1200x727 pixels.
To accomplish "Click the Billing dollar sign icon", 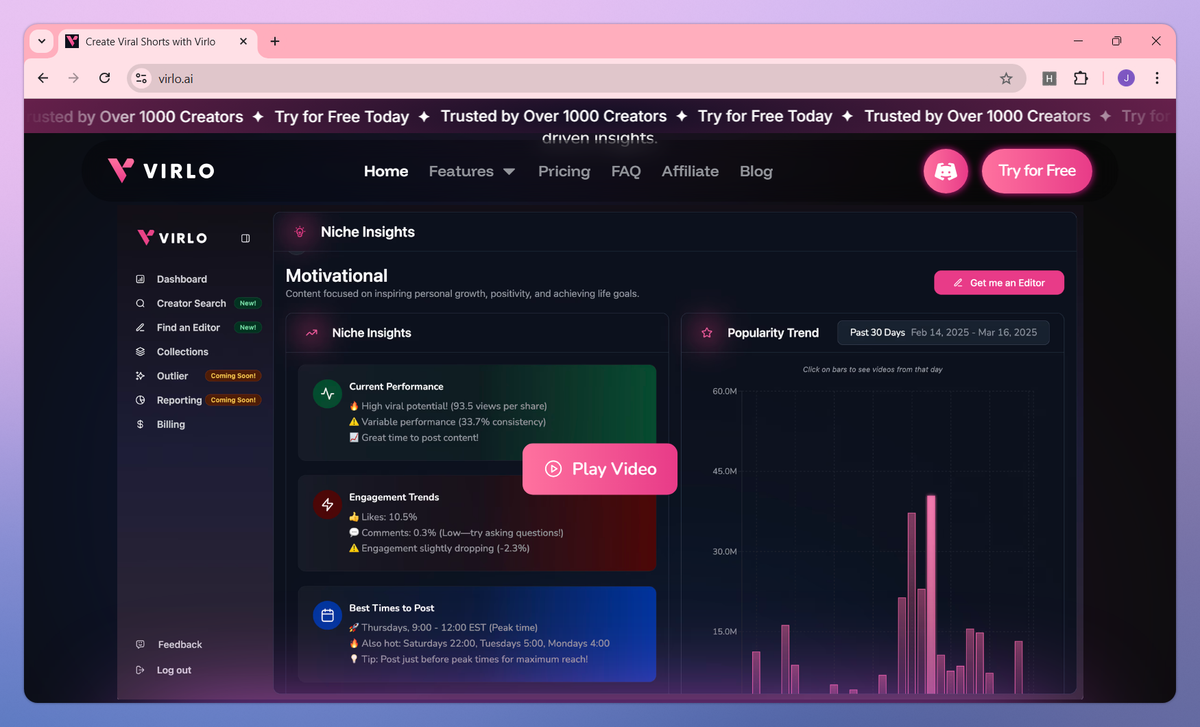I will coord(140,424).
